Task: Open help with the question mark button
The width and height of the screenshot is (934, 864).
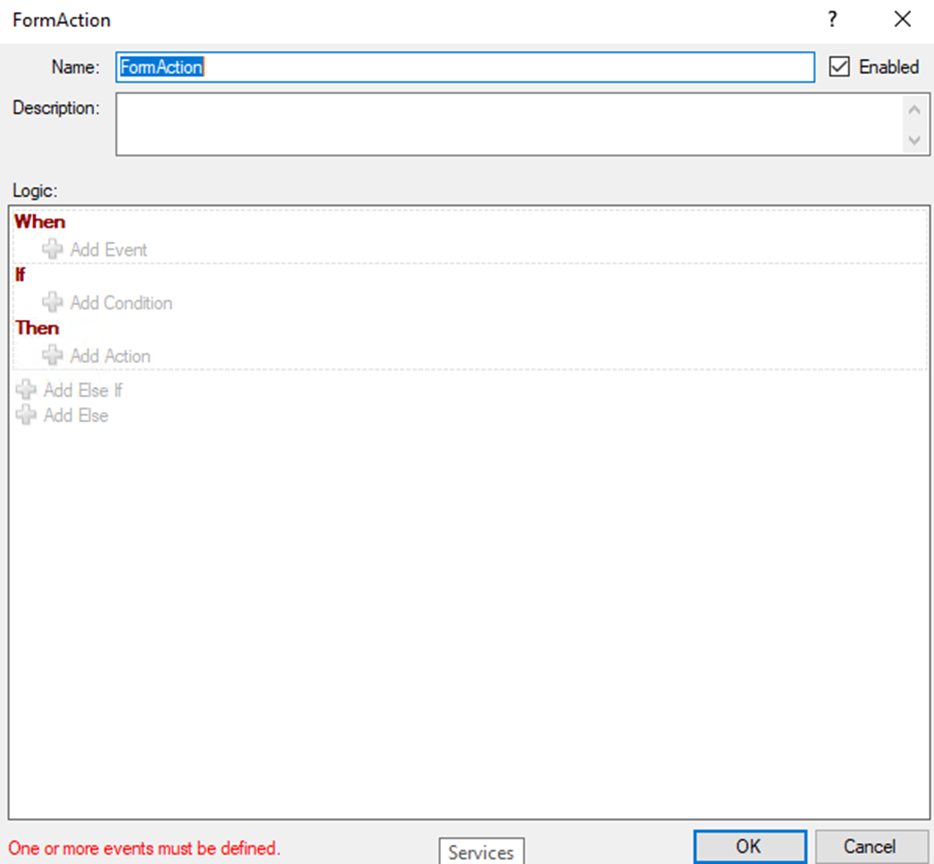Action: pyautogui.click(x=832, y=20)
